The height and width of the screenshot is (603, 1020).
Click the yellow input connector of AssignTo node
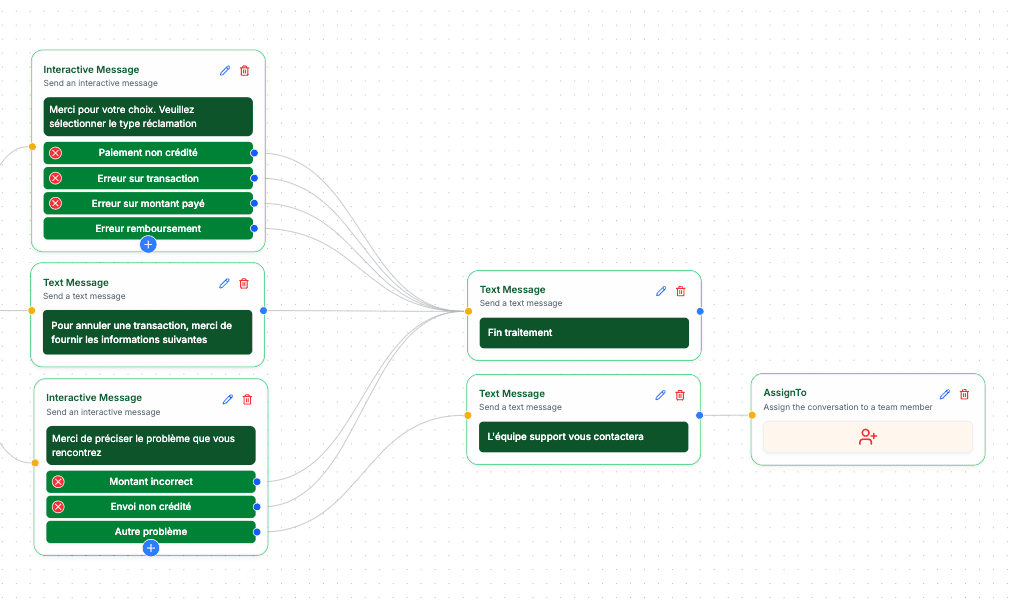coord(752,415)
